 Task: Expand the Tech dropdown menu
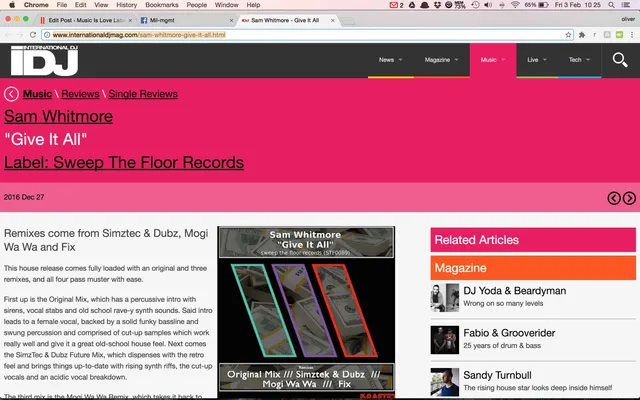580,60
